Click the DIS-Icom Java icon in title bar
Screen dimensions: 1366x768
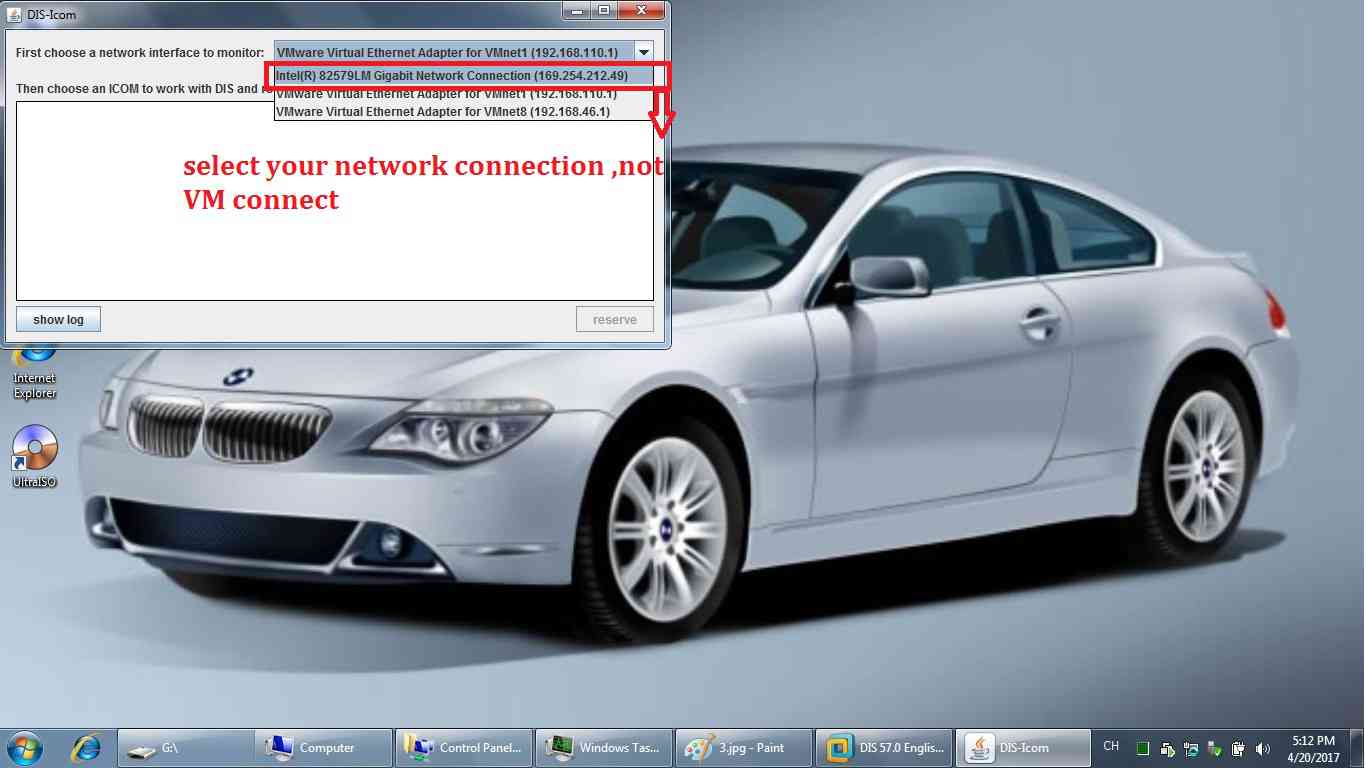click(15, 14)
